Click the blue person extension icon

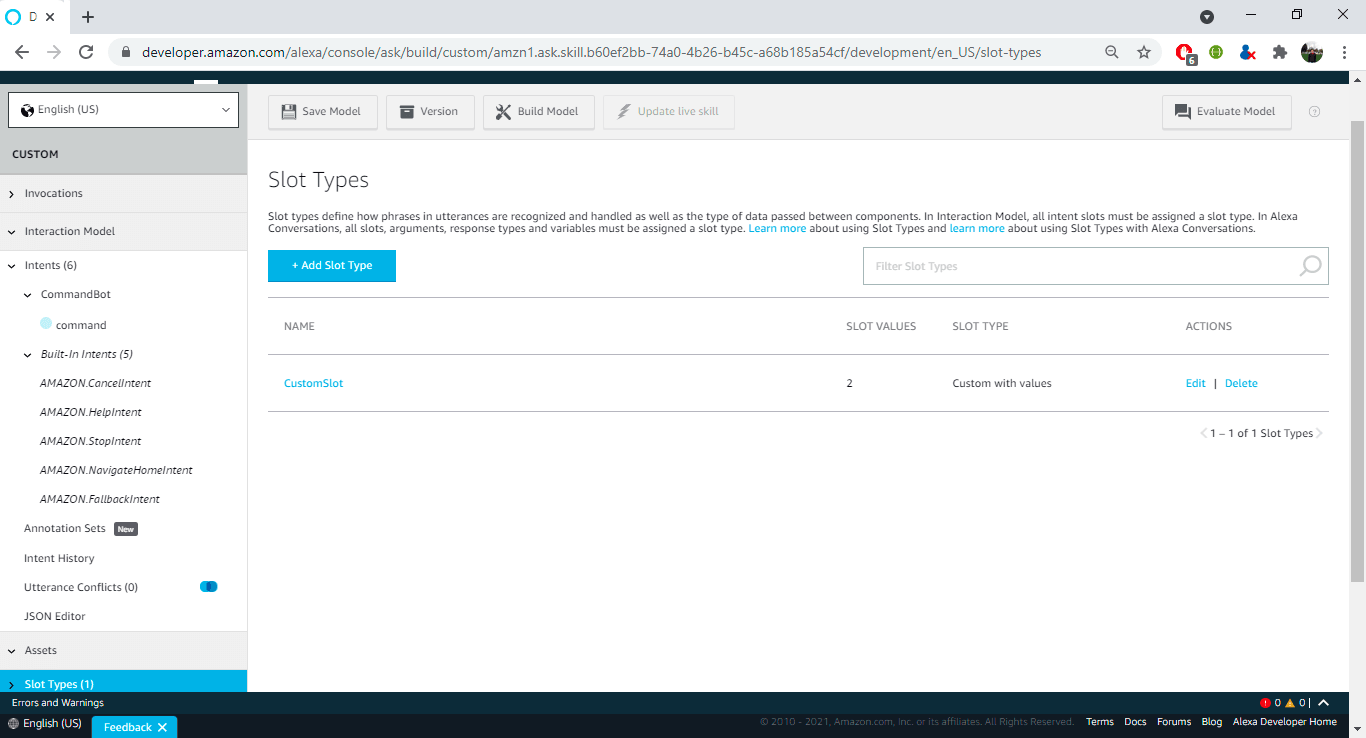tap(1247, 52)
